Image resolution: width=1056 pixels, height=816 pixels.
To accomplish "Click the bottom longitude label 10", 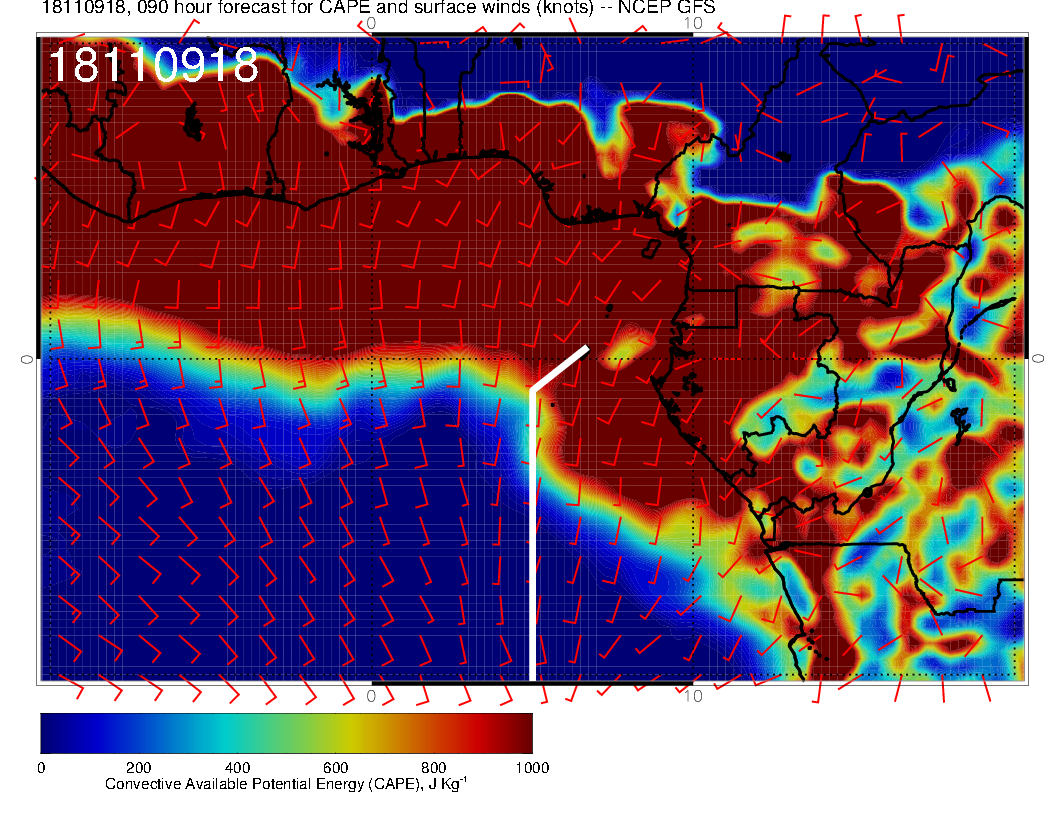I will point(695,695).
